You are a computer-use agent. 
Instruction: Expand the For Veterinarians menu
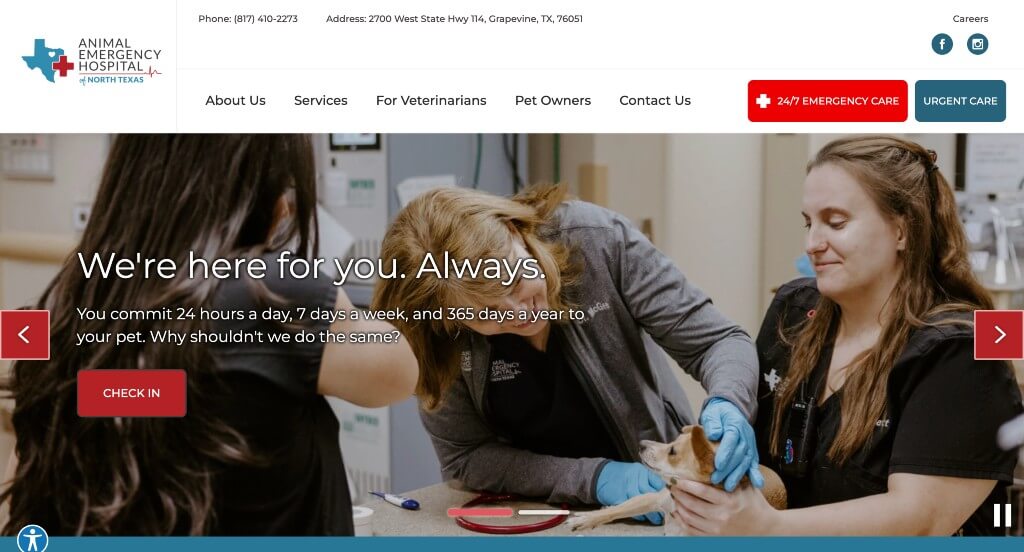click(431, 101)
